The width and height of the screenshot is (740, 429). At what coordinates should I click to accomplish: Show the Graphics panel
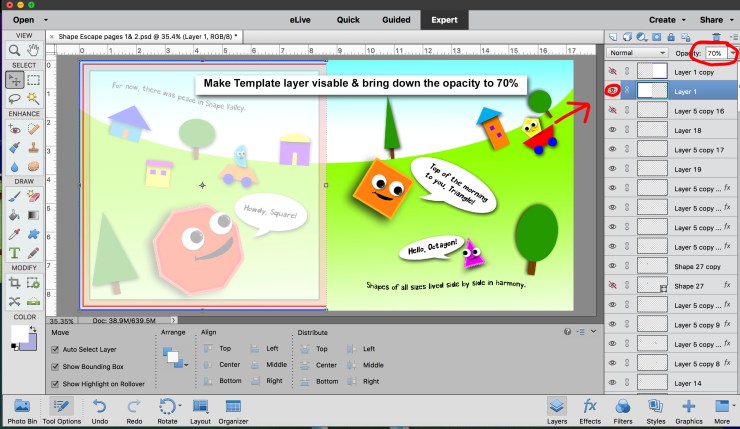688,409
